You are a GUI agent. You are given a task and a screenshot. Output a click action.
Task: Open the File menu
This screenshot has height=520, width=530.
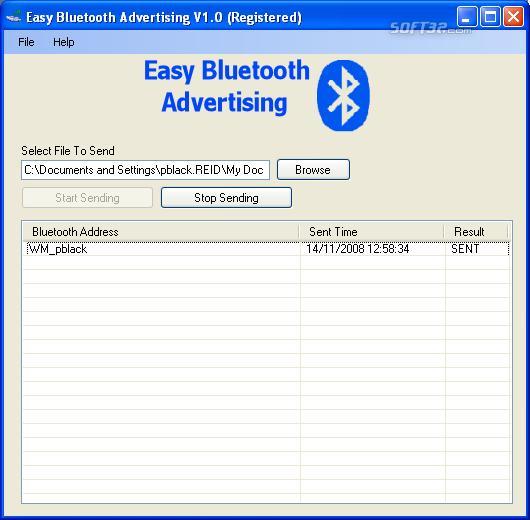26,42
